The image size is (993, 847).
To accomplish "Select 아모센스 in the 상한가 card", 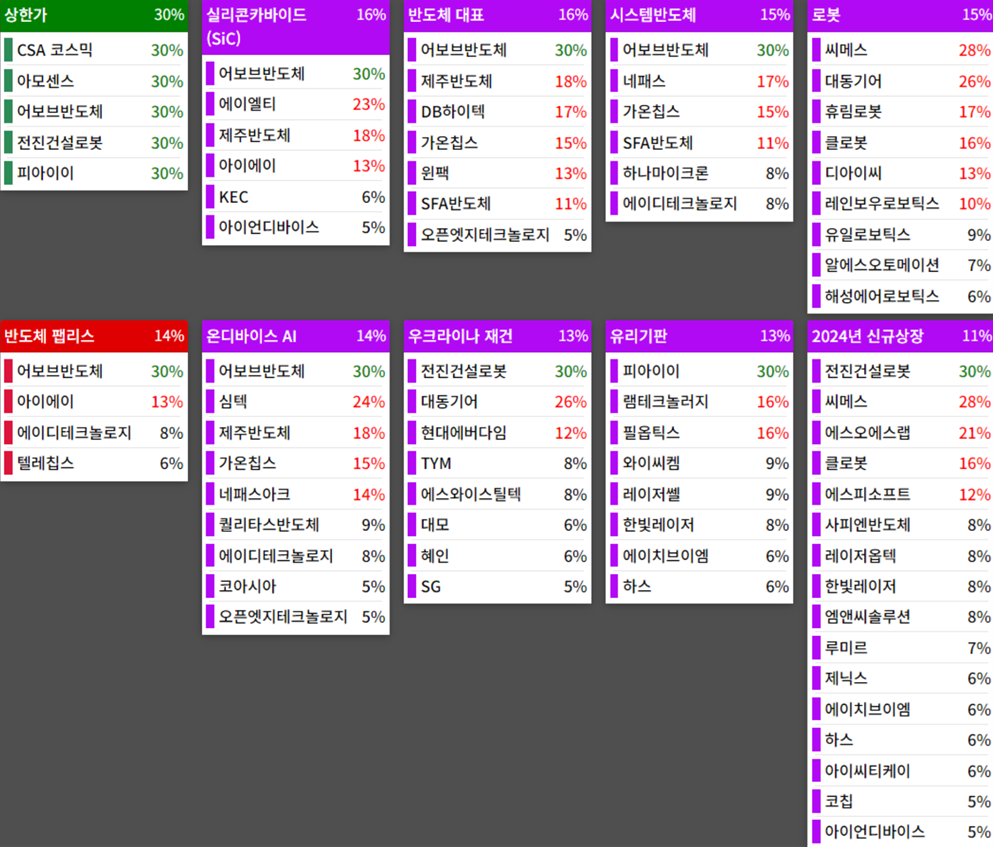I will click(94, 81).
